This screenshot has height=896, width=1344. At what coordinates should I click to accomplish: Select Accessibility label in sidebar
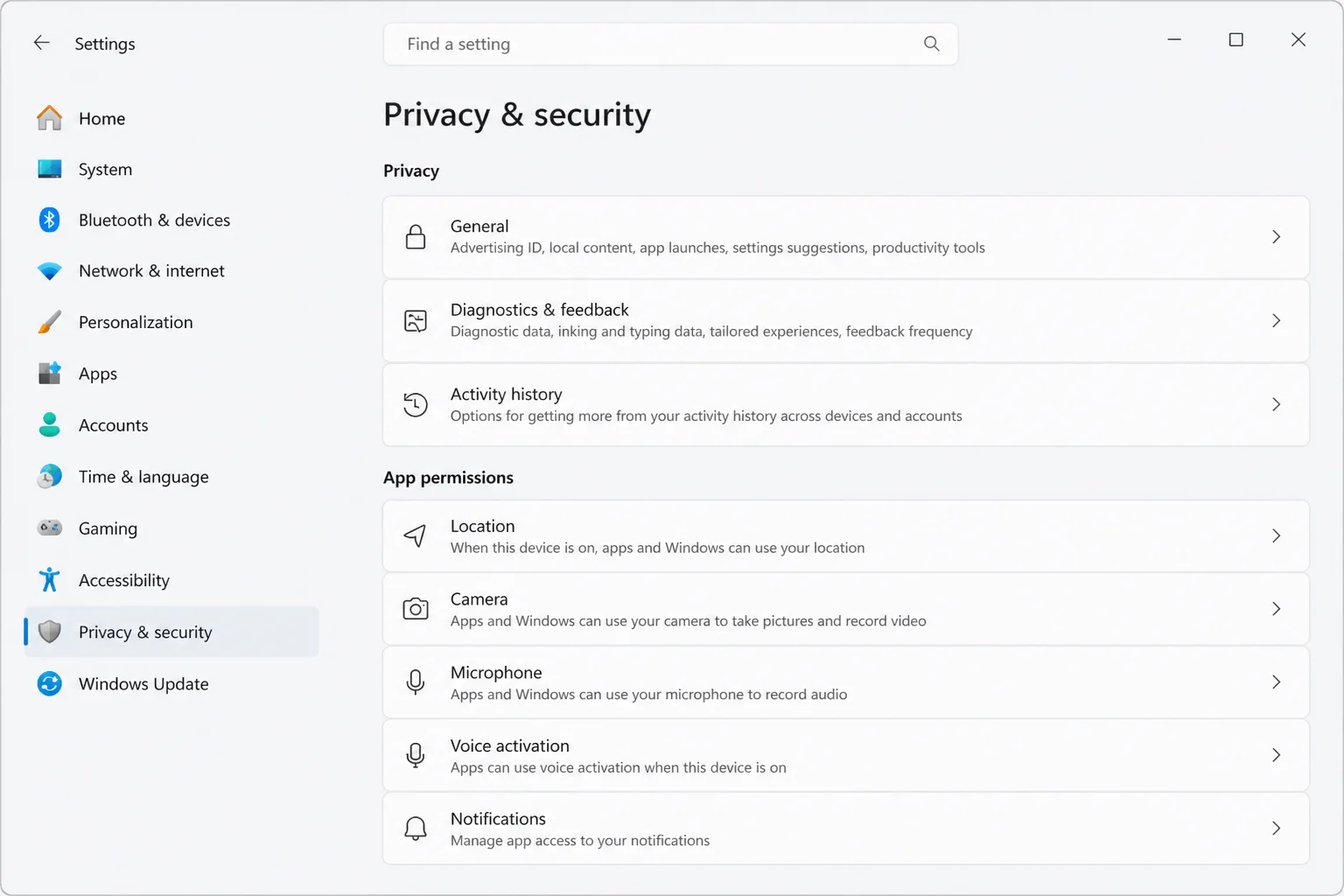coord(124,580)
